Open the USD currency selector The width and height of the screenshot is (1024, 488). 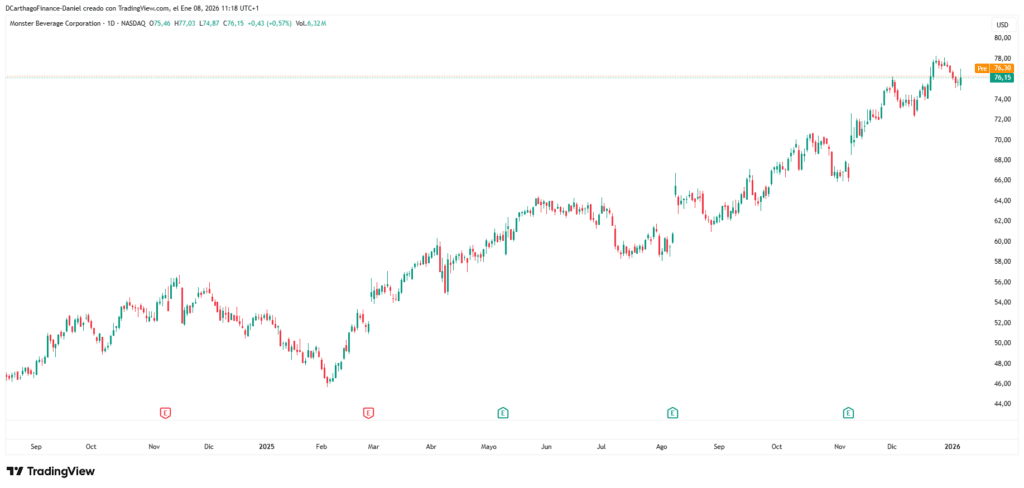click(1001, 24)
